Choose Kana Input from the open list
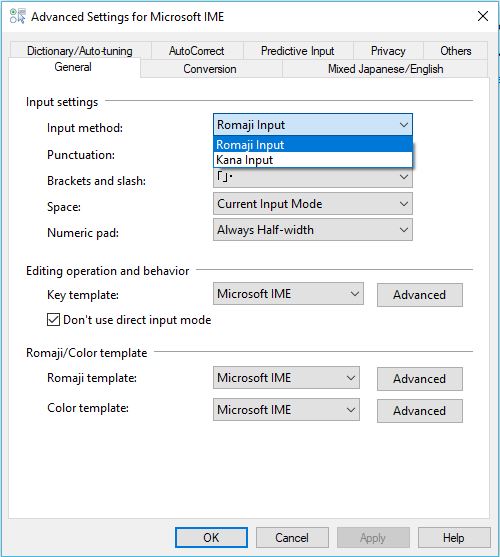500x557 pixels. [313, 160]
